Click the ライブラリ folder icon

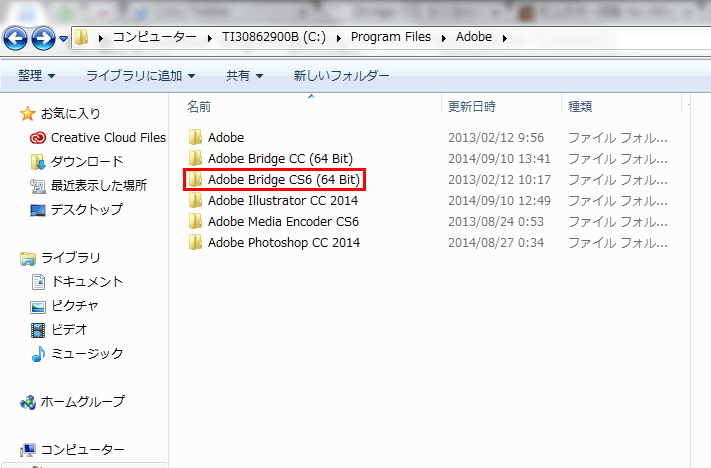point(28,258)
